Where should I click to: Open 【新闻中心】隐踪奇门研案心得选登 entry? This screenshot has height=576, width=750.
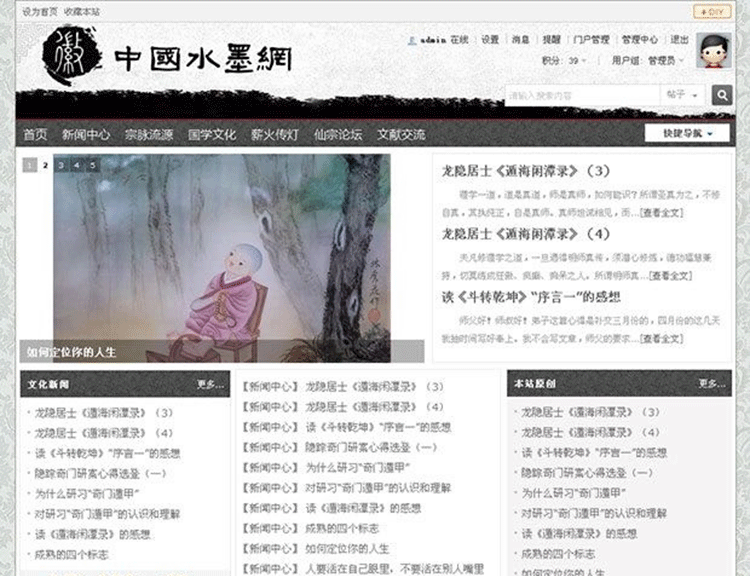[340, 447]
